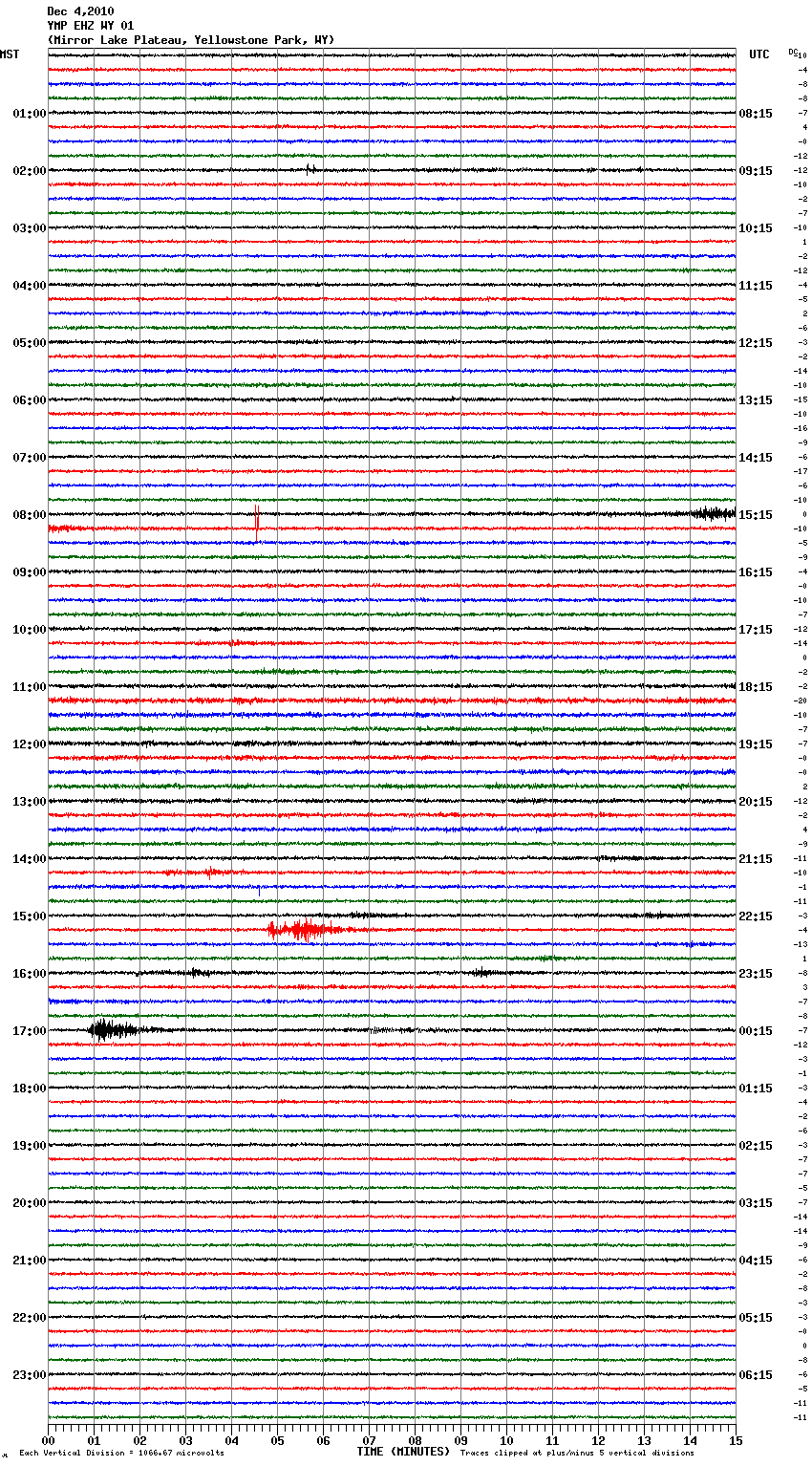Click the "04:00" MST time label
The width and height of the screenshot is (812, 1466).
(x=30, y=286)
